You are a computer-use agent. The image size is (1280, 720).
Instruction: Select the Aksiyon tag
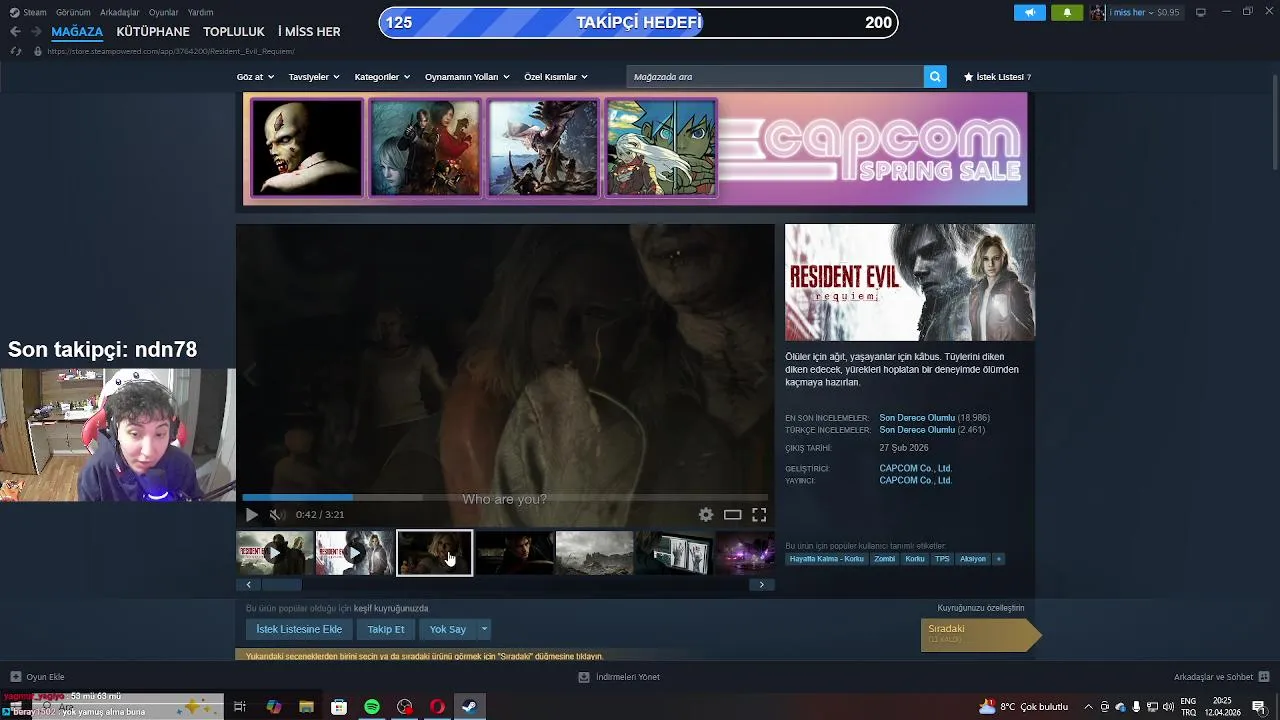pos(973,559)
